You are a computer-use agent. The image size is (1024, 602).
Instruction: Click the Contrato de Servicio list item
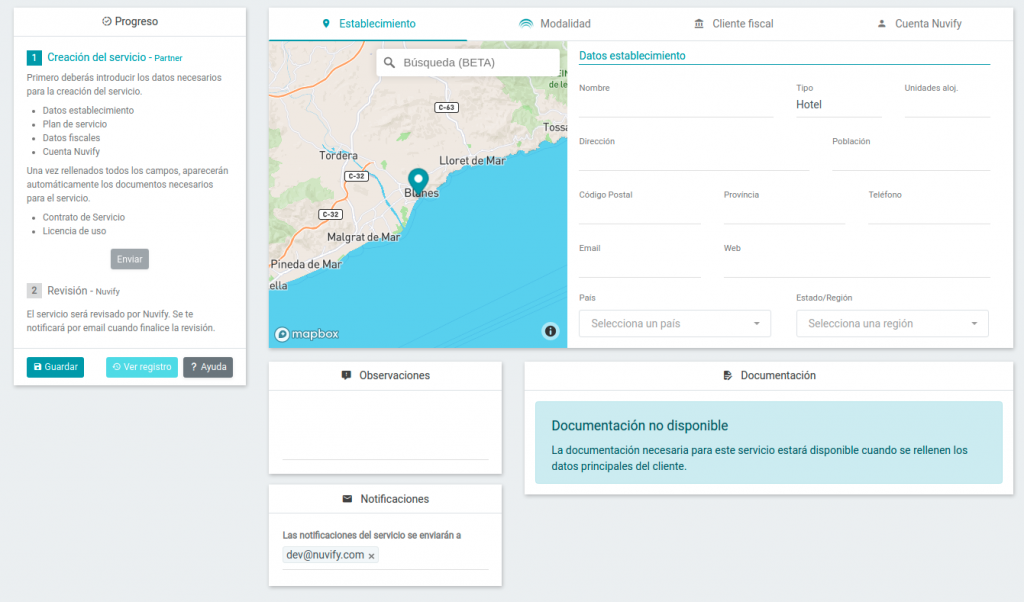(84, 217)
